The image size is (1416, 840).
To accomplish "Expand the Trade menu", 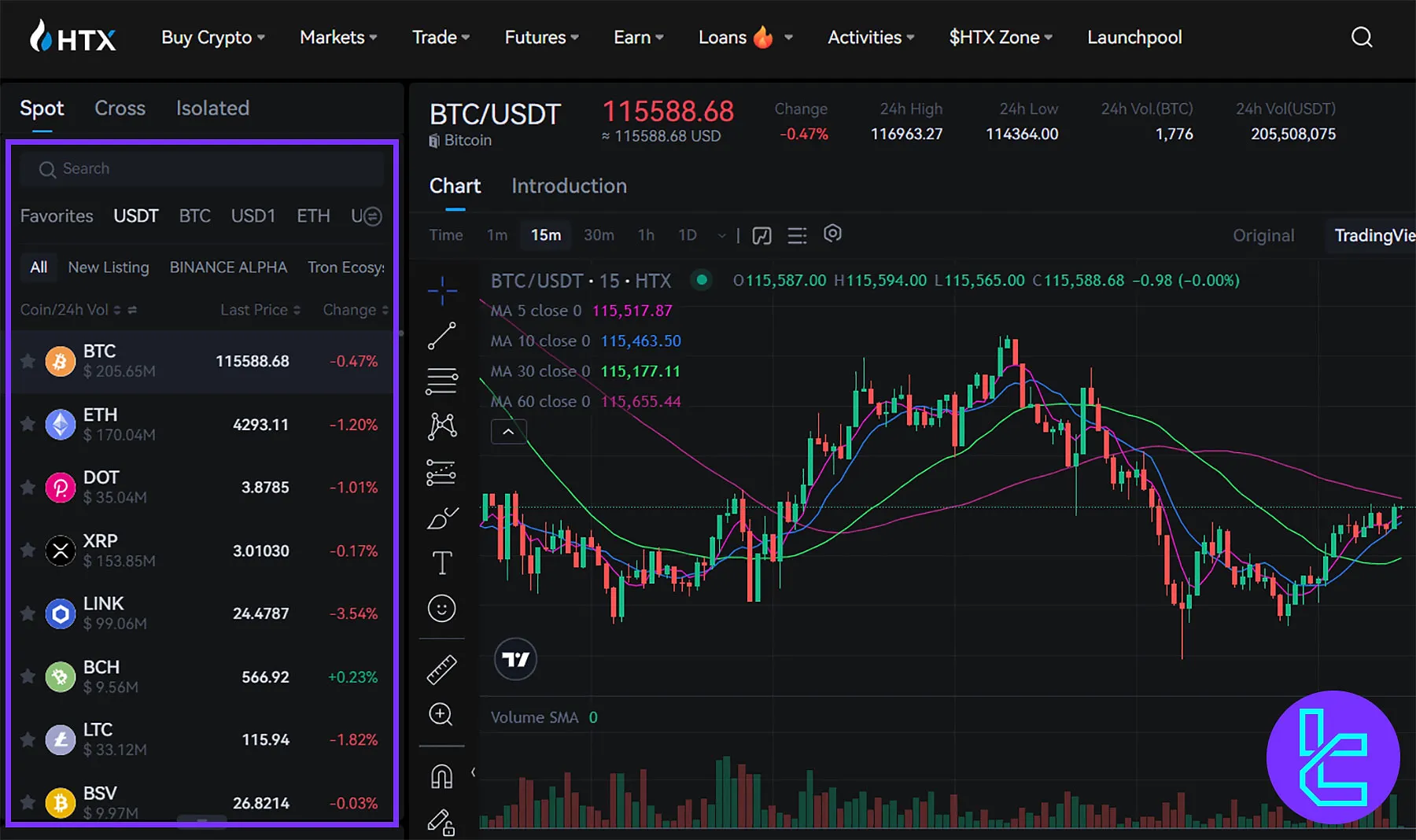I will pos(441,37).
